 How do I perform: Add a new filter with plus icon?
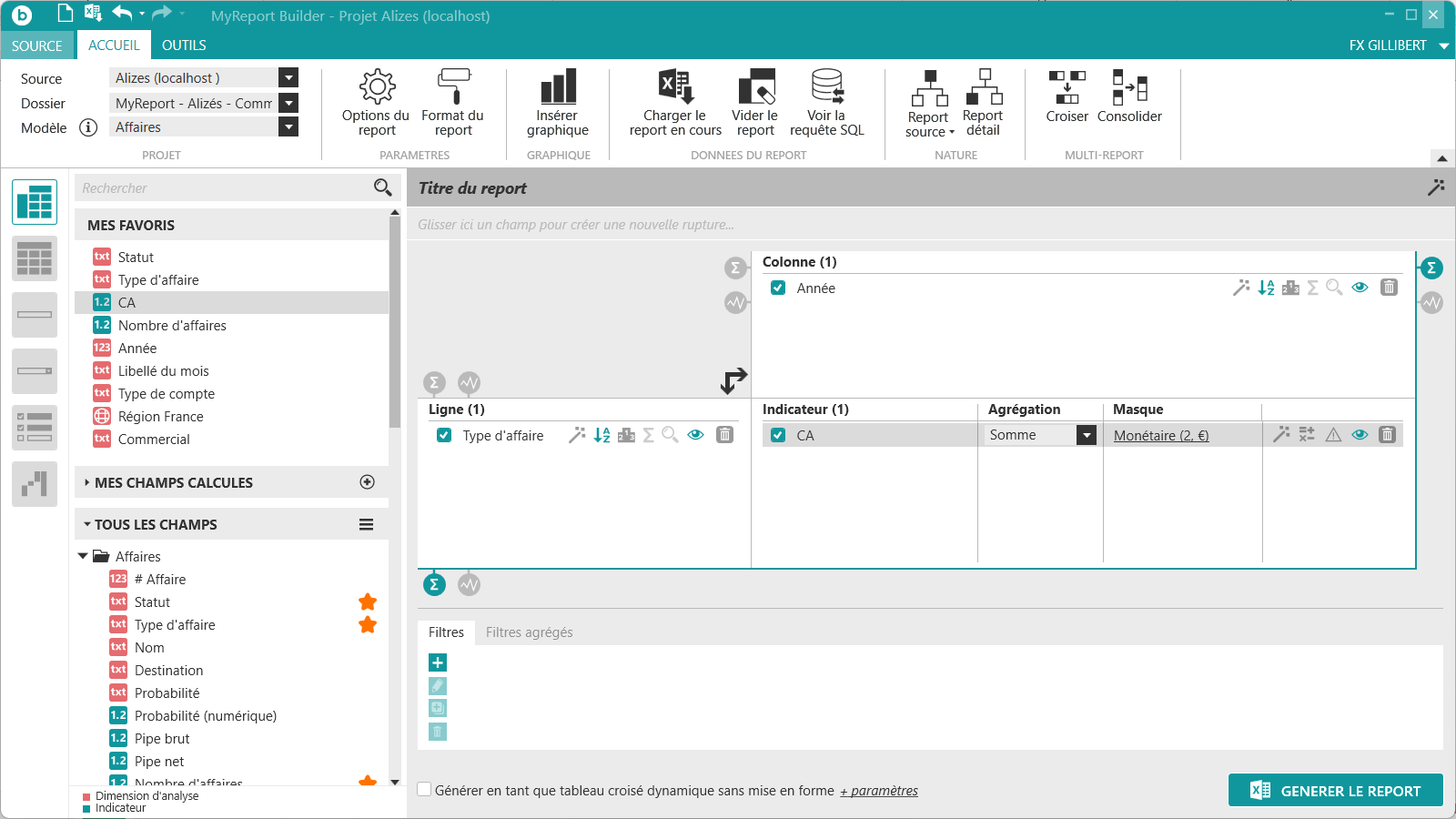[x=438, y=662]
